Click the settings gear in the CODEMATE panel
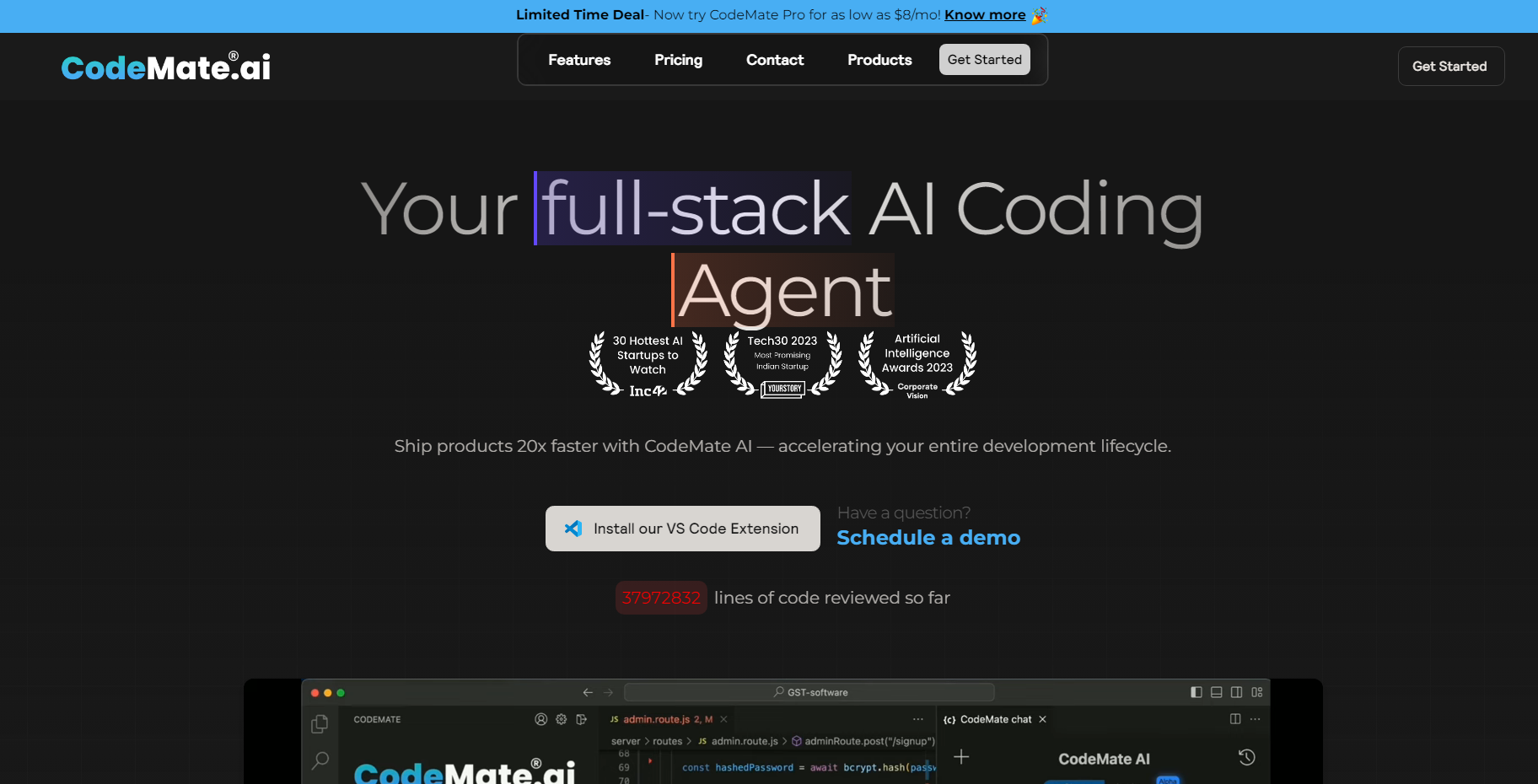The image size is (1538, 784). click(x=561, y=719)
